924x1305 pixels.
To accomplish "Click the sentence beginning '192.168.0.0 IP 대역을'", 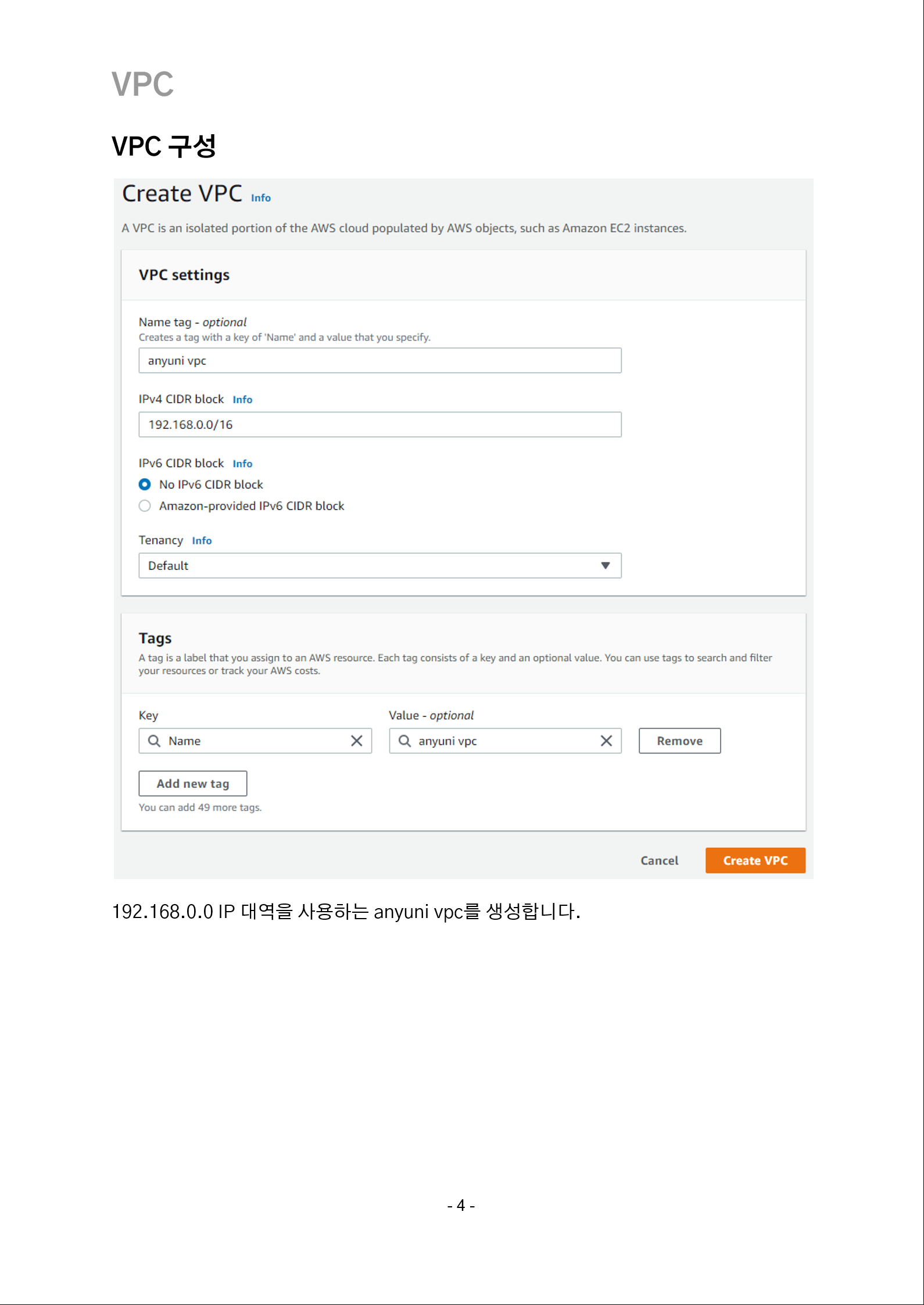I will point(346,912).
